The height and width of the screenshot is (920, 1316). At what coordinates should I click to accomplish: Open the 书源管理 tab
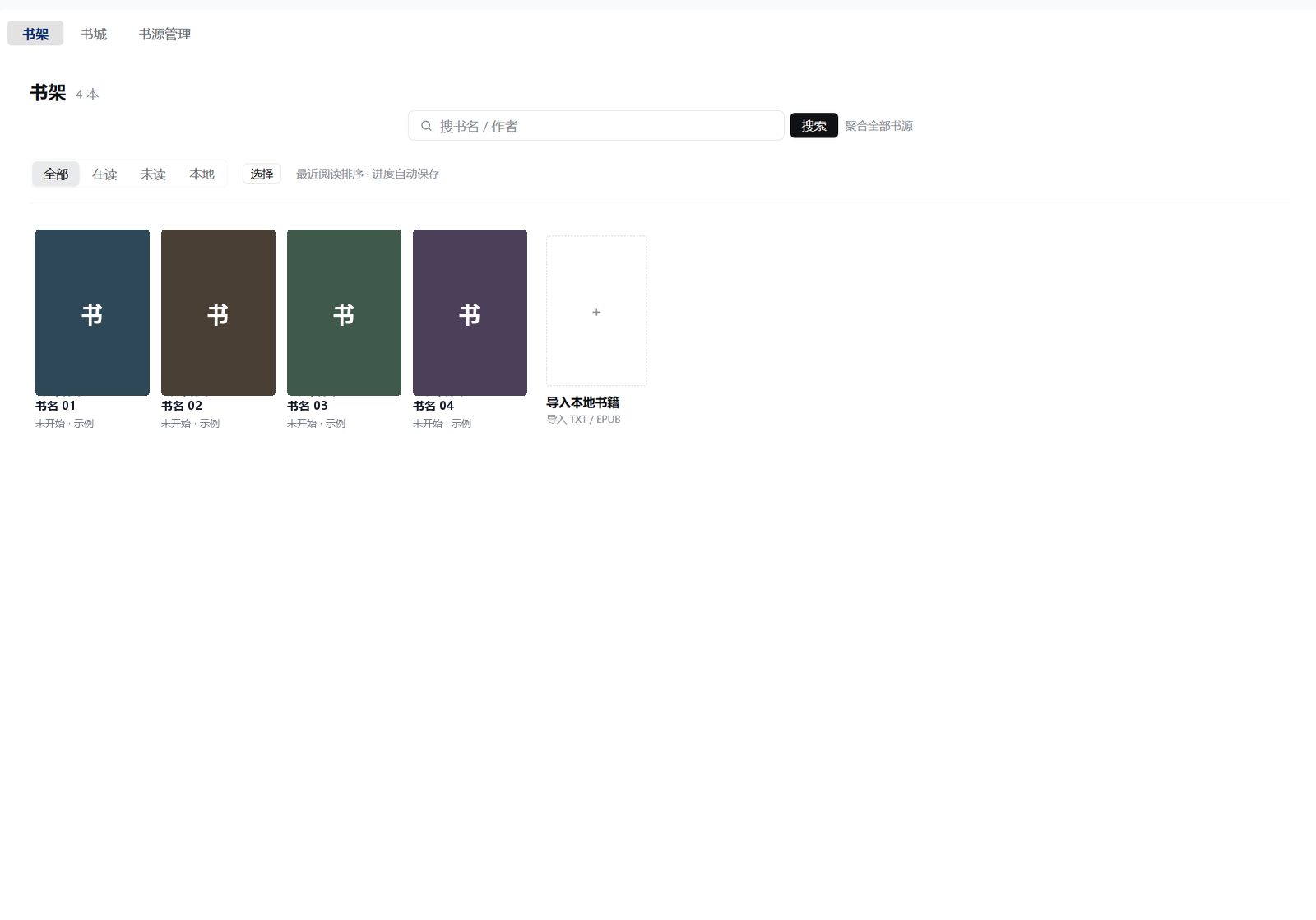point(164,34)
